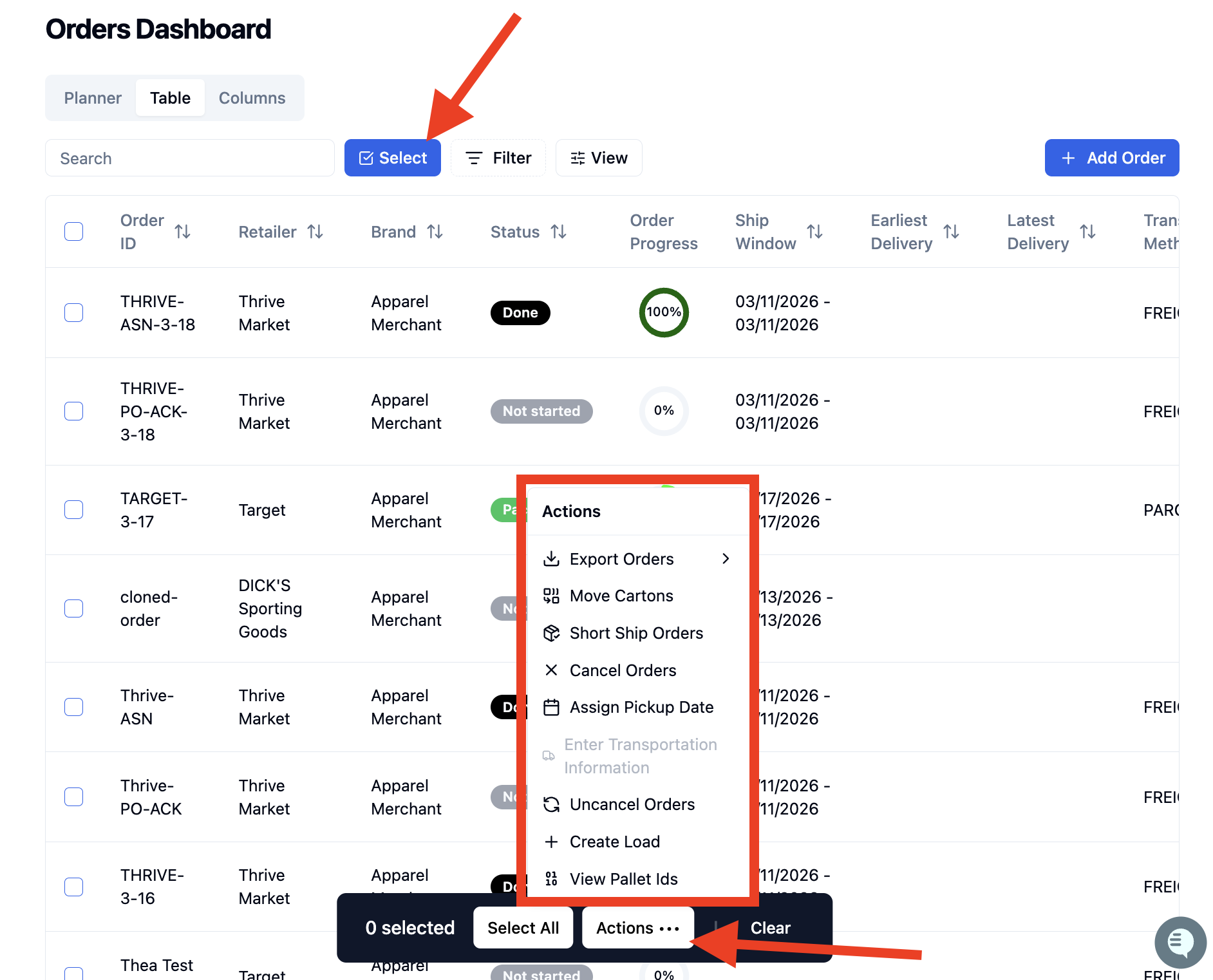Sort by Brand column arrows
The height and width of the screenshot is (980, 1213).
[x=435, y=232]
